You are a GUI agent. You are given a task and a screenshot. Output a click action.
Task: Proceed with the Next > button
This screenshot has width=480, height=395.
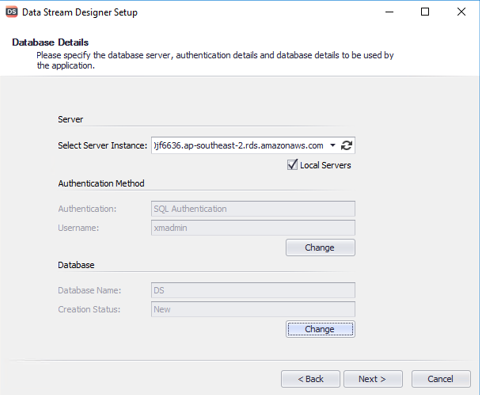click(373, 379)
